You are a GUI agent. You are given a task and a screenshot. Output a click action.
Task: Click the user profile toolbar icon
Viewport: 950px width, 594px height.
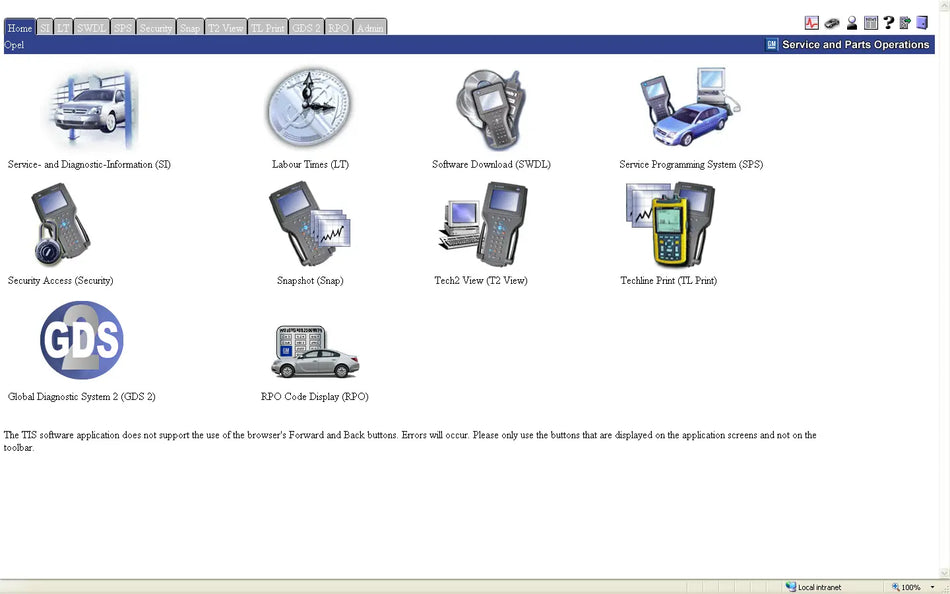click(851, 22)
